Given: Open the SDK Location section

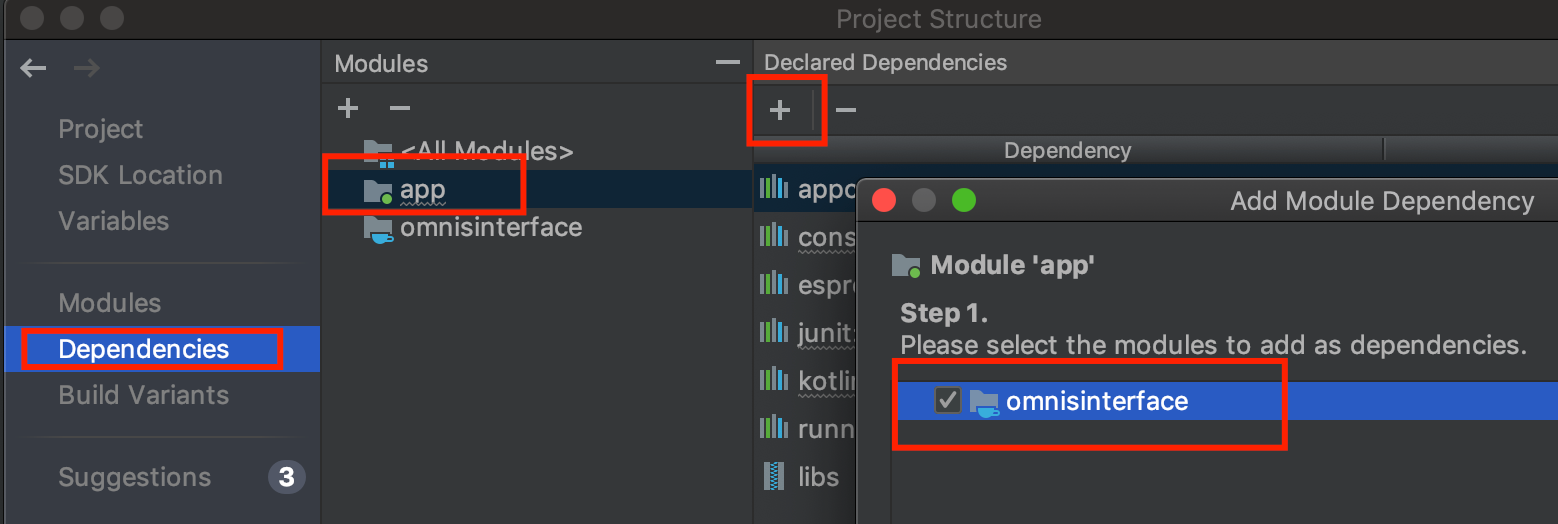Looking at the screenshot, I should (x=140, y=175).
